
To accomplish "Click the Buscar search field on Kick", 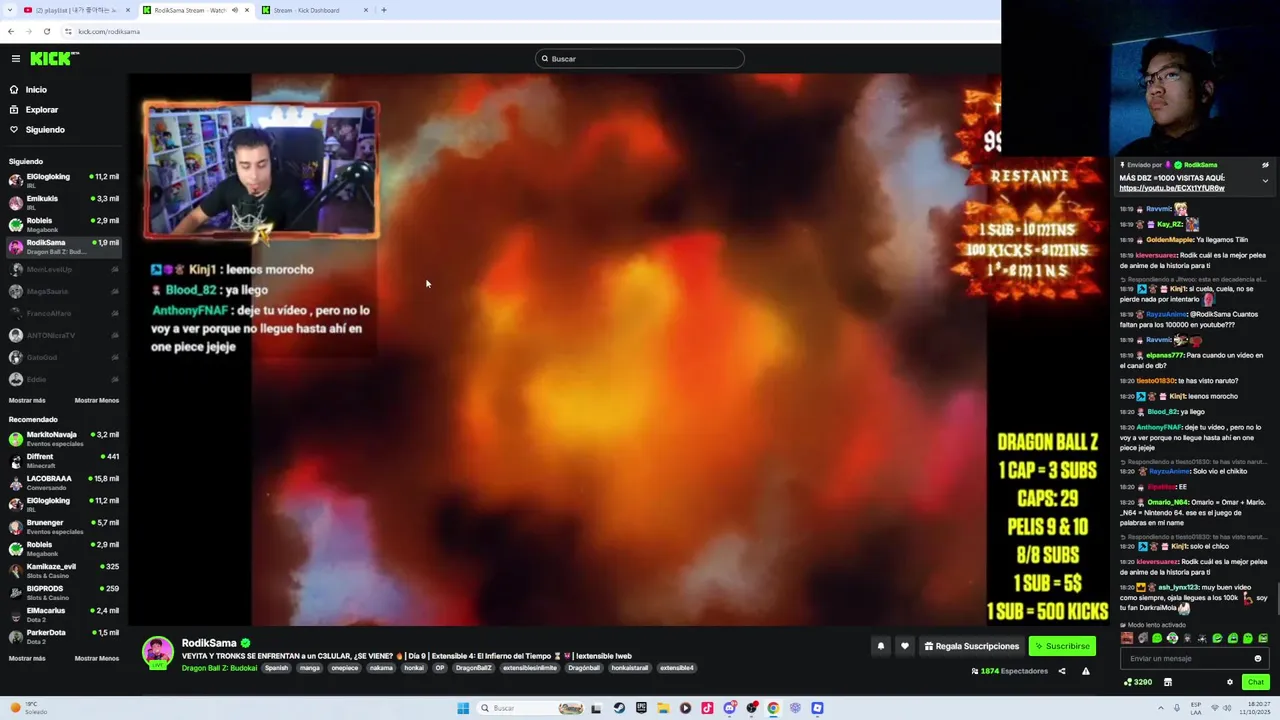I will pos(640,59).
